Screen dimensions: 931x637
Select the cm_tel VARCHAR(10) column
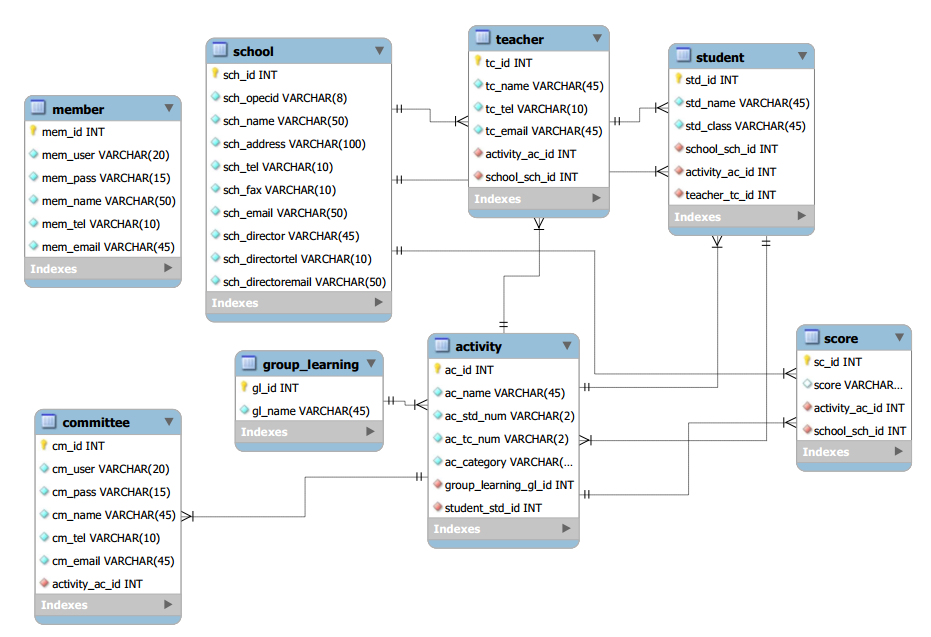108,538
